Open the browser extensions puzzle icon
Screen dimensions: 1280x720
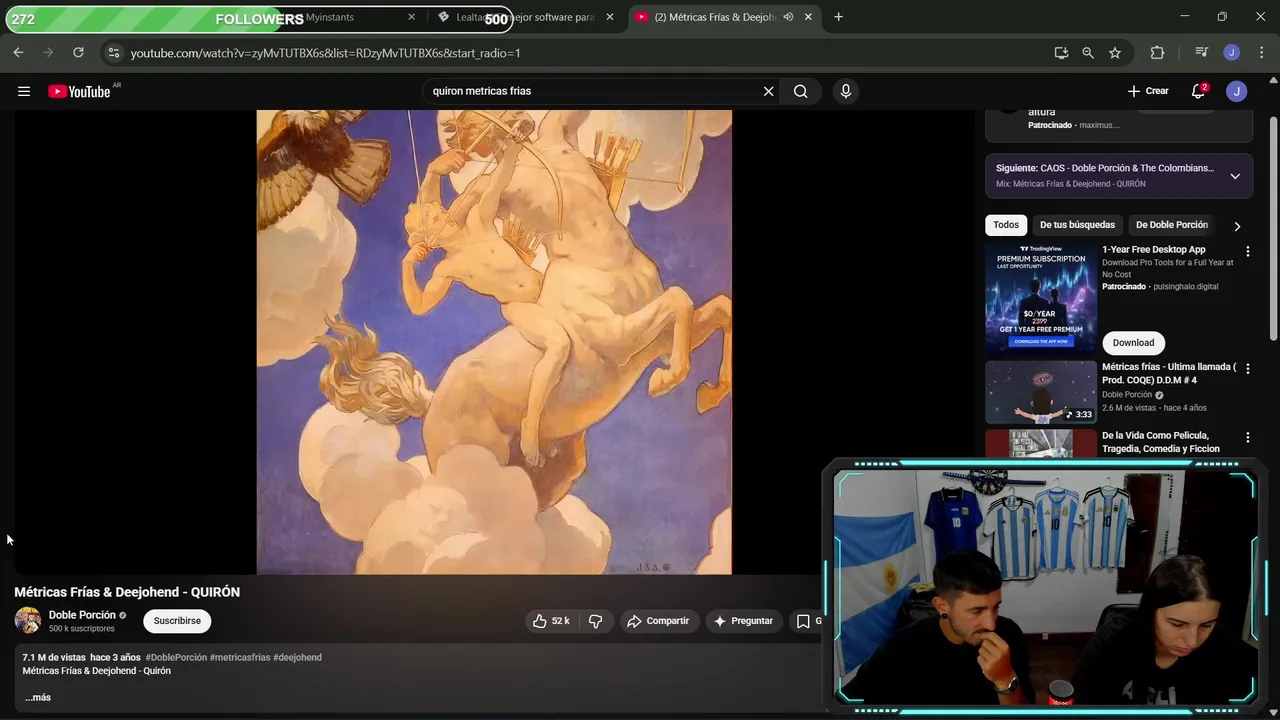point(1157,53)
